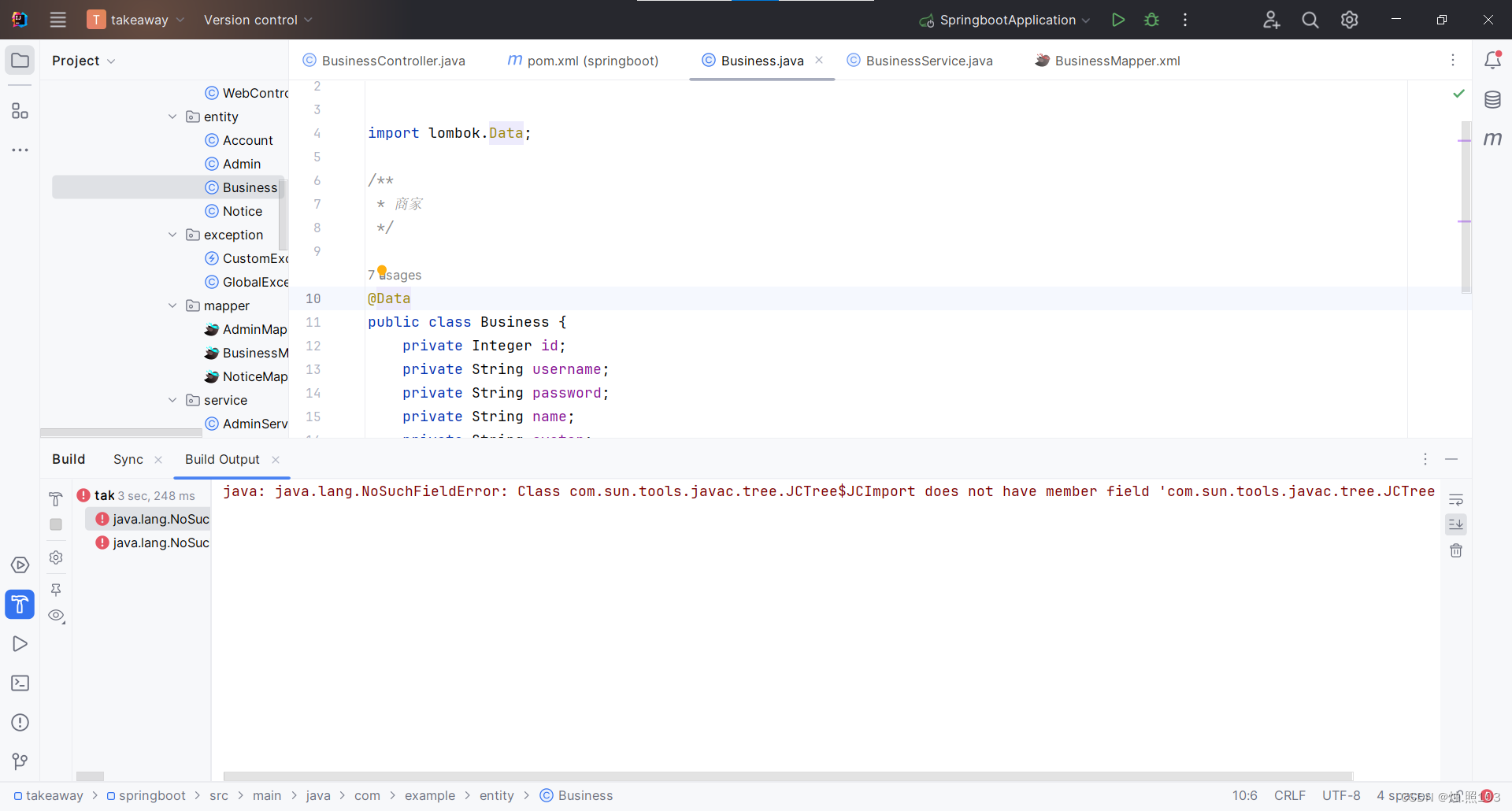
Task: Open the Maven tool window
Action: tap(1493, 139)
